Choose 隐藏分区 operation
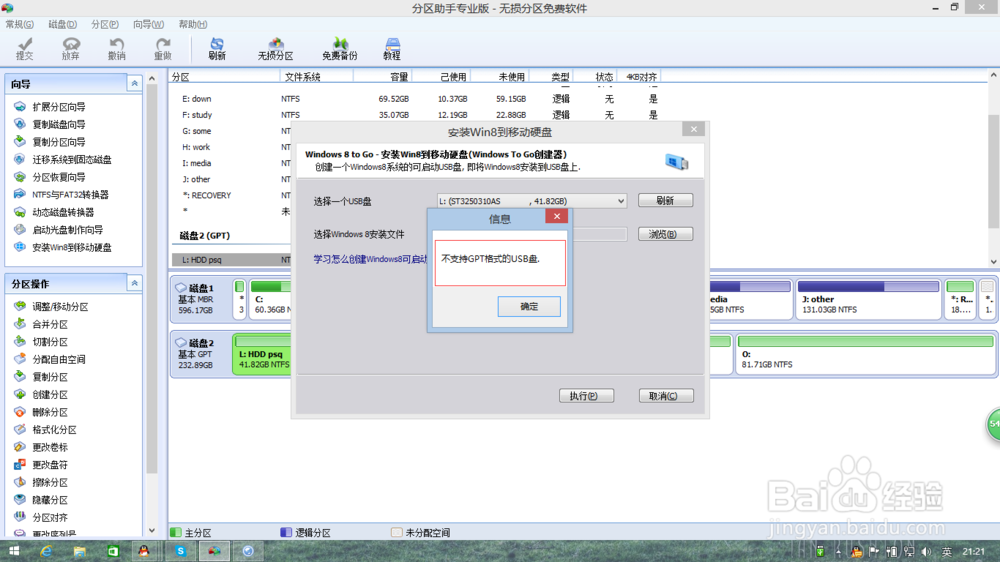The height and width of the screenshot is (562, 1000). point(50,500)
